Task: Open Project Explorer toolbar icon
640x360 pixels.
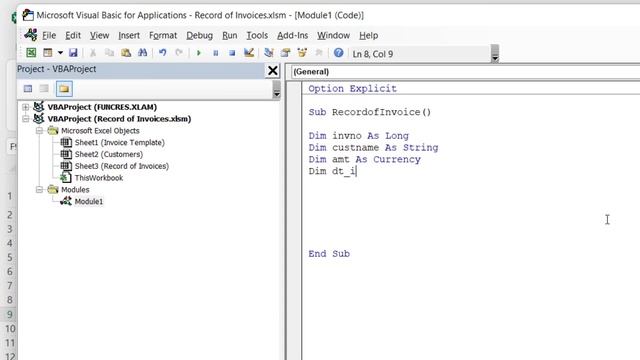Action: (x=269, y=53)
